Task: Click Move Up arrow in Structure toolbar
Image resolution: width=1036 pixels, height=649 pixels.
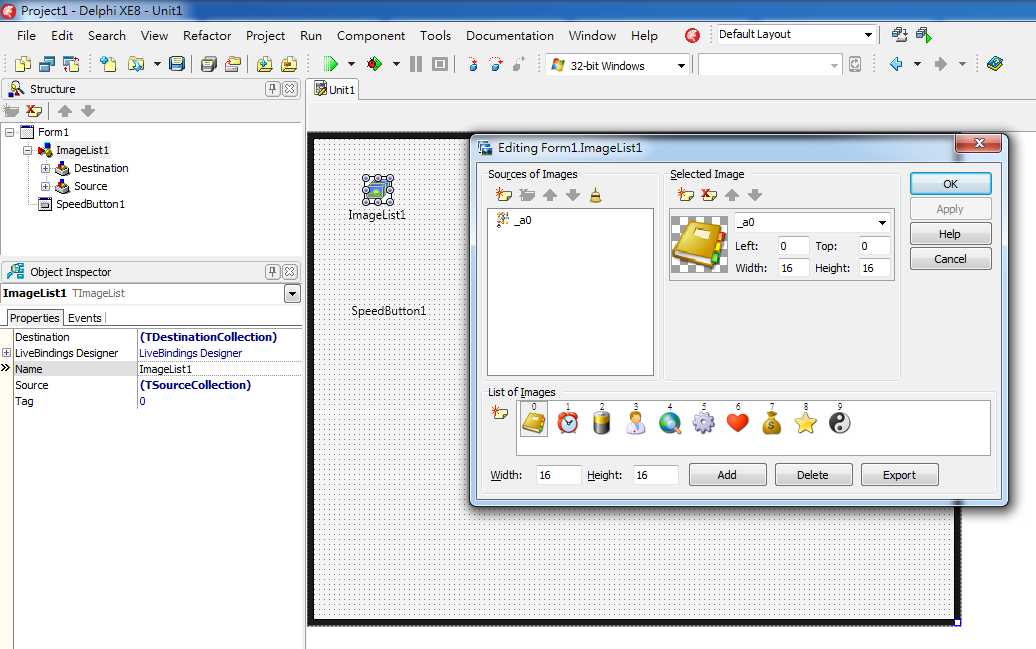Action: (x=65, y=111)
